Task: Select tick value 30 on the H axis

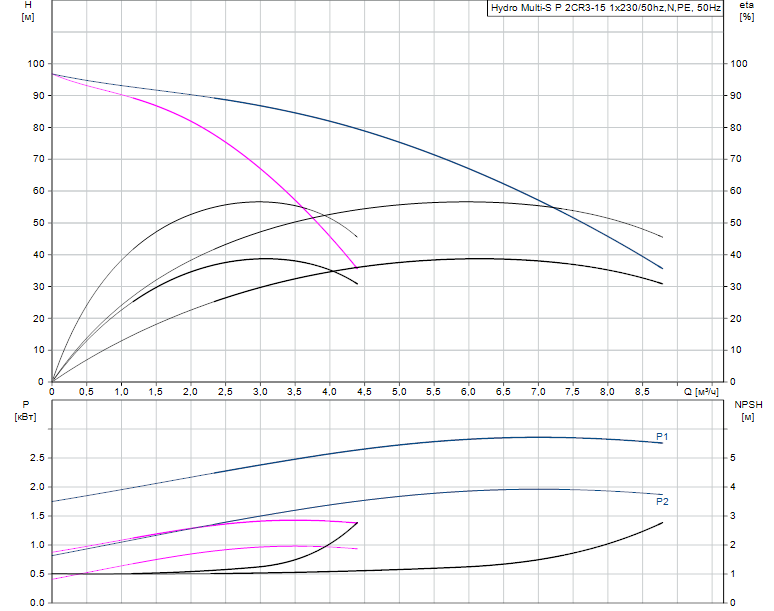Action: (x=39, y=287)
